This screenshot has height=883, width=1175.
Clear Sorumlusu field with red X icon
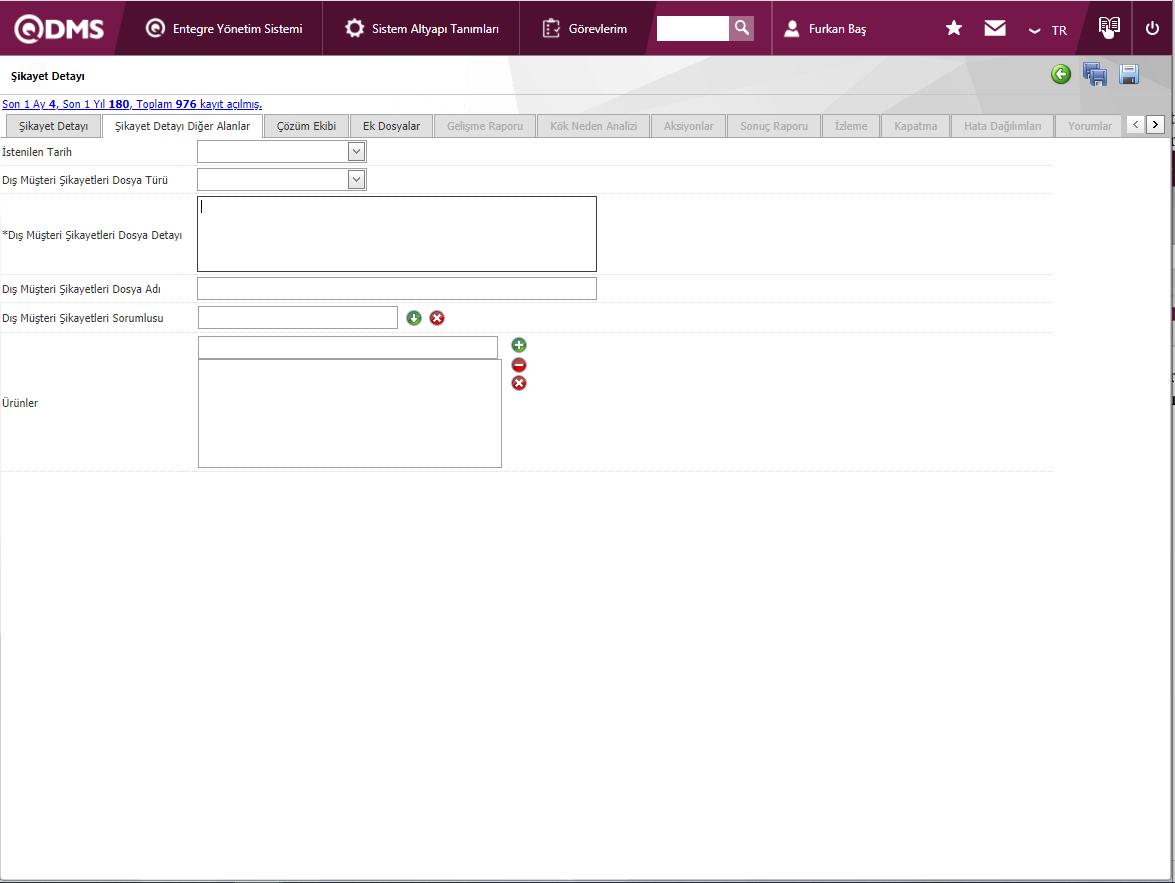tap(437, 318)
